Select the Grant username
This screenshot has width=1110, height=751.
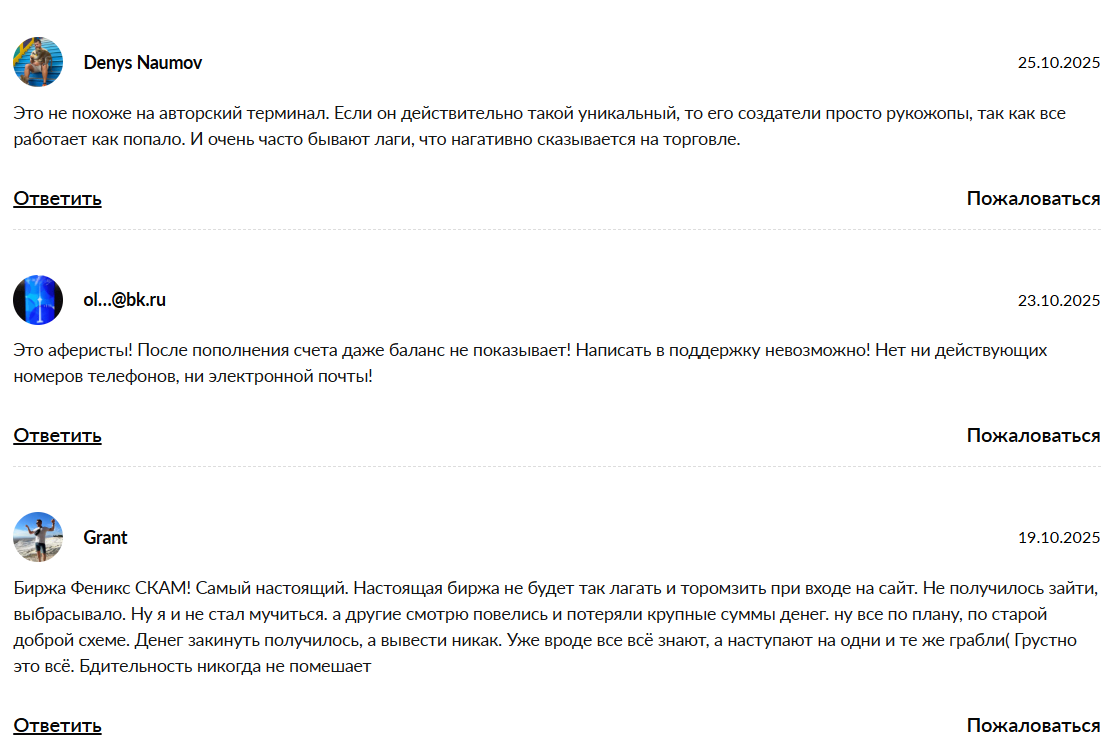pyautogui.click(x=105, y=537)
